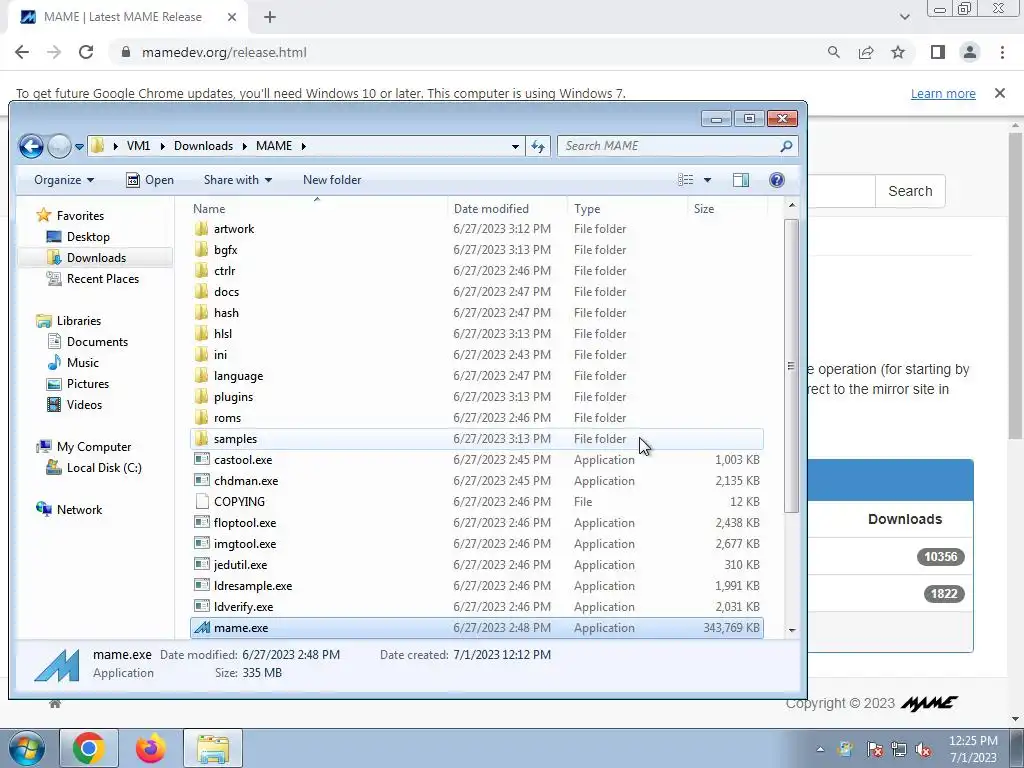Click New folder in Explorer toolbar
Viewport: 1024px width, 768px height.
click(332, 180)
